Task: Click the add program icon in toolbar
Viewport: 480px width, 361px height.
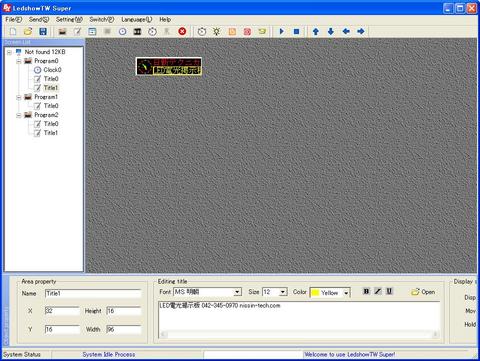Action: (62, 32)
